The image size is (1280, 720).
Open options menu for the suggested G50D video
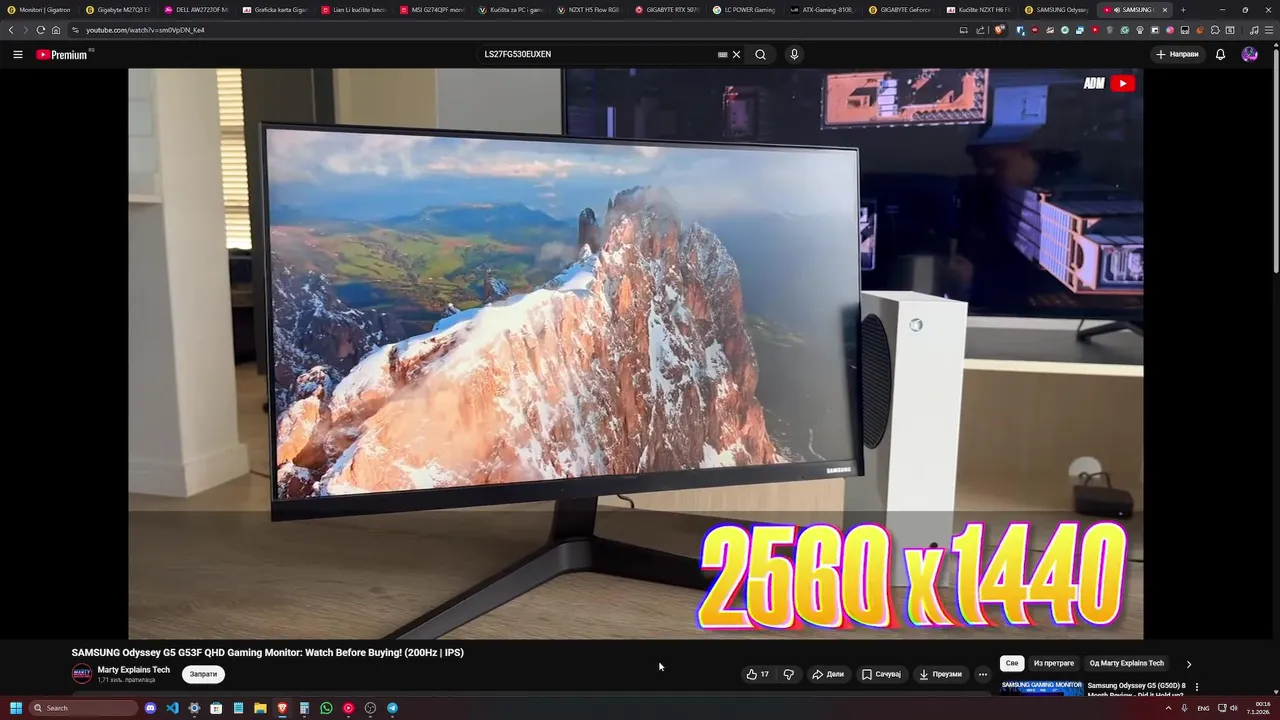(x=1197, y=687)
